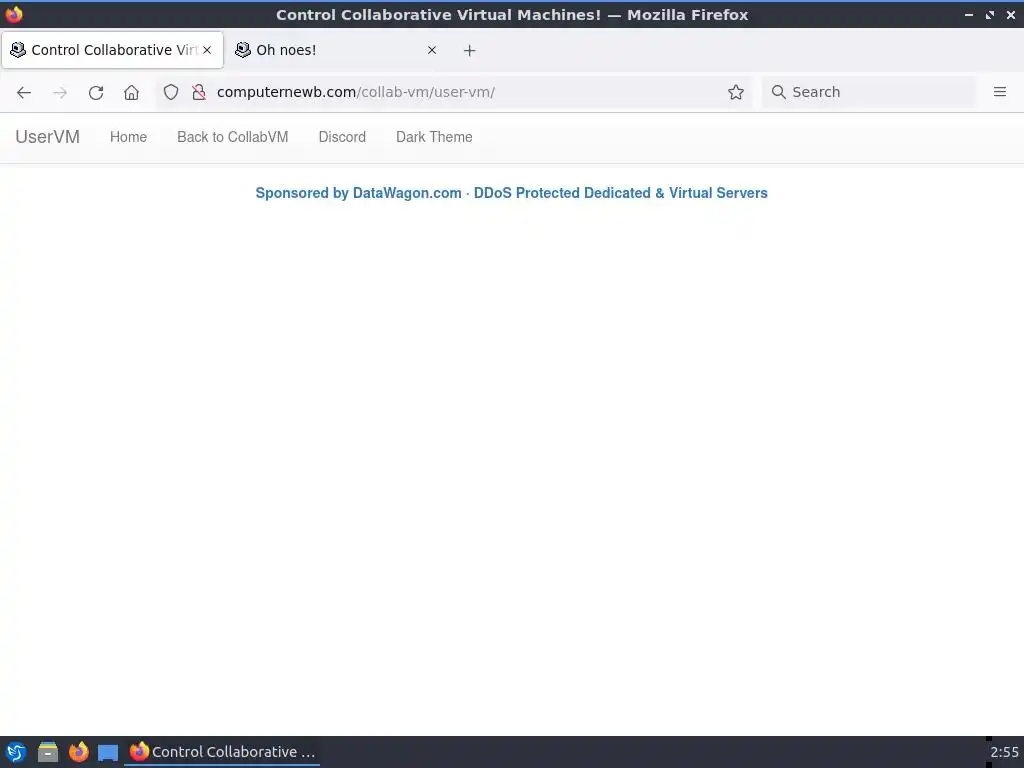The width and height of the screenshot is (1024, 768).
Task: Open the taskbar start menu icon
Action: (16, 752)
